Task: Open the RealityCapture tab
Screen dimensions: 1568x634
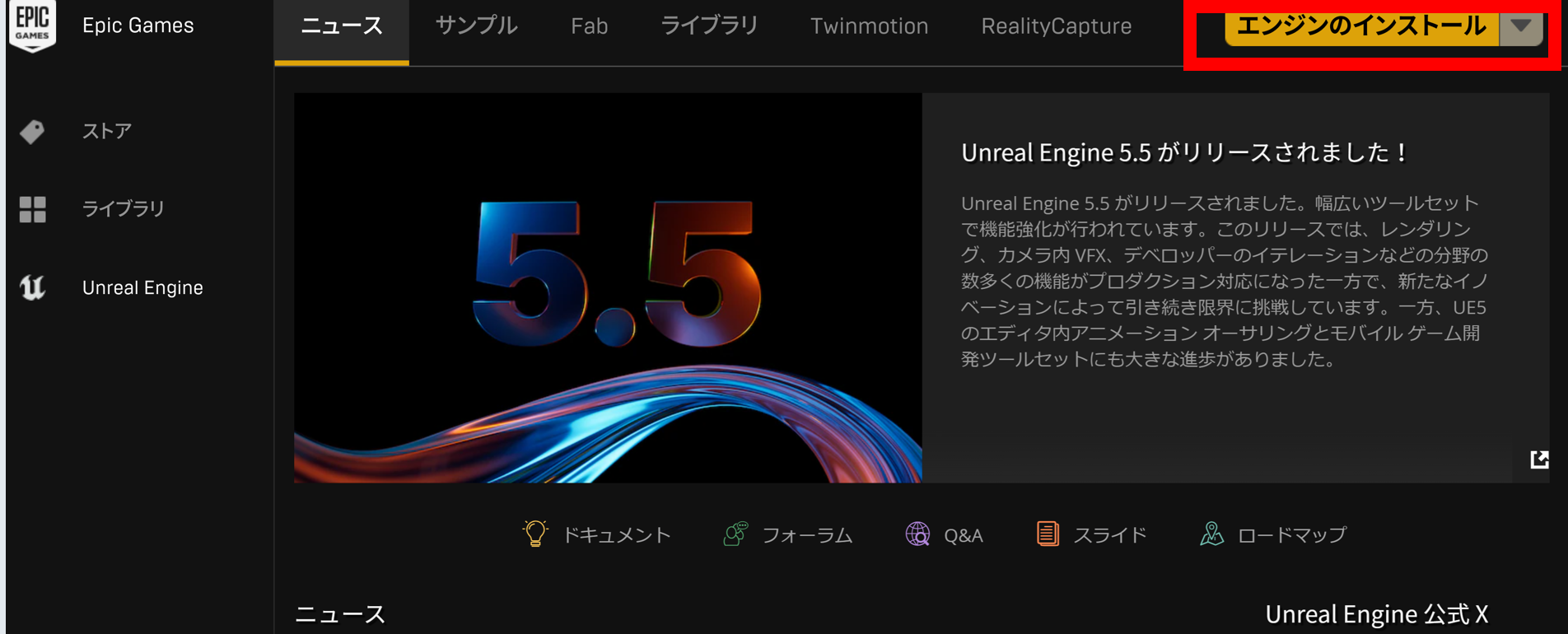Action: [x=1056, y=26]
